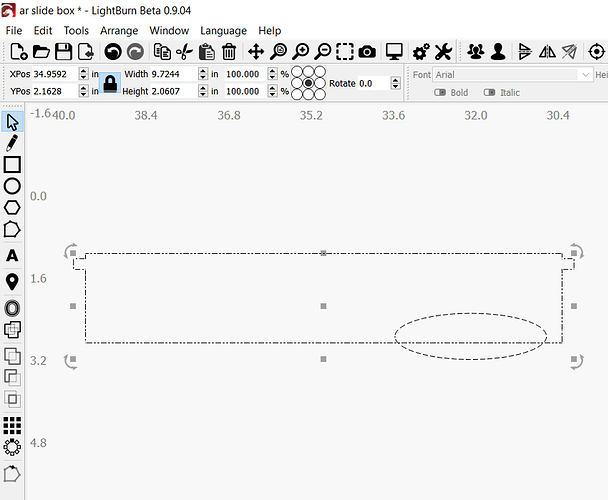Open settings gears icon
This screenshot has height=500, width=608.
tap(421, 52)
